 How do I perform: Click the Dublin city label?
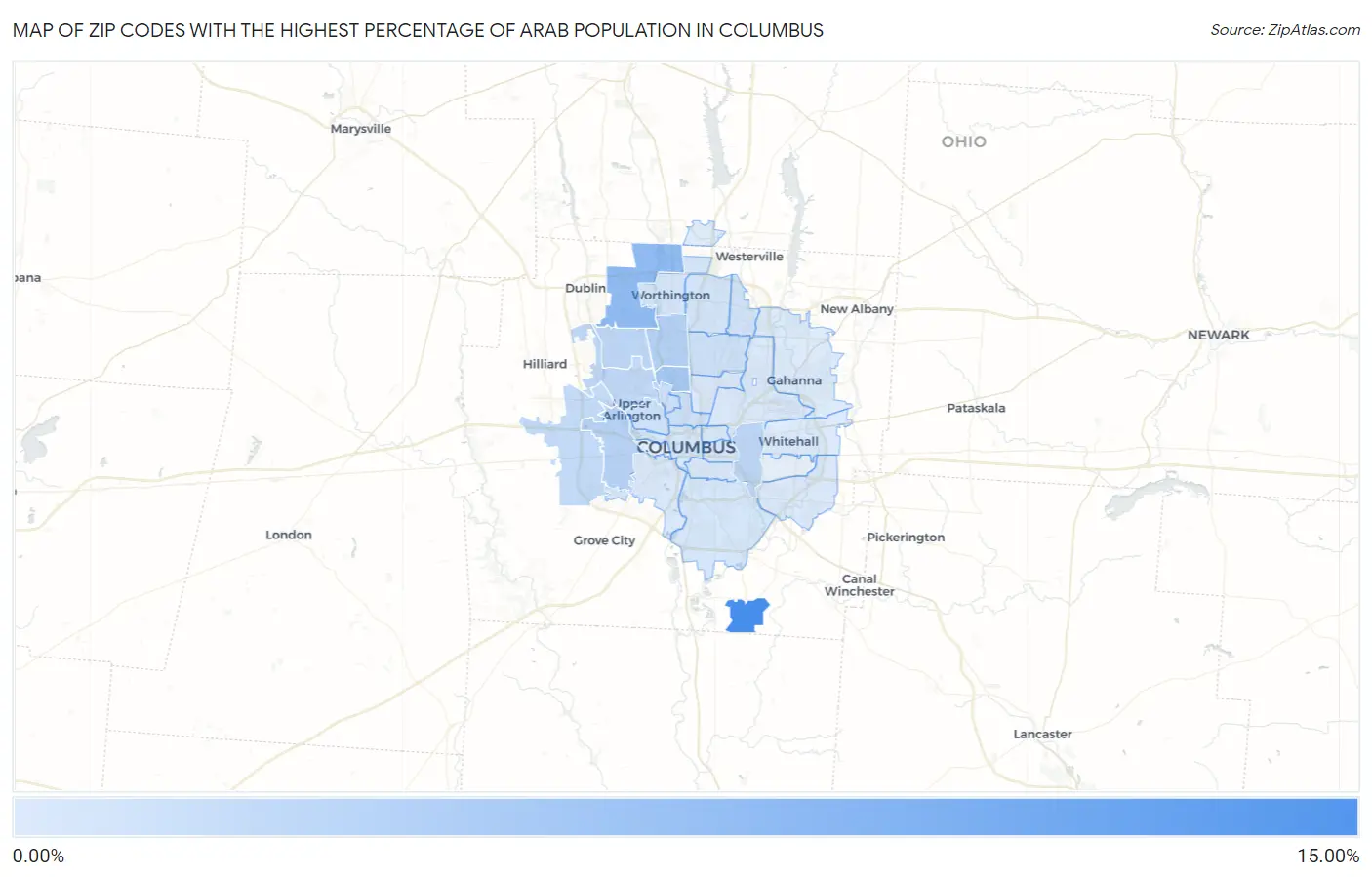[x=585, y=288]
